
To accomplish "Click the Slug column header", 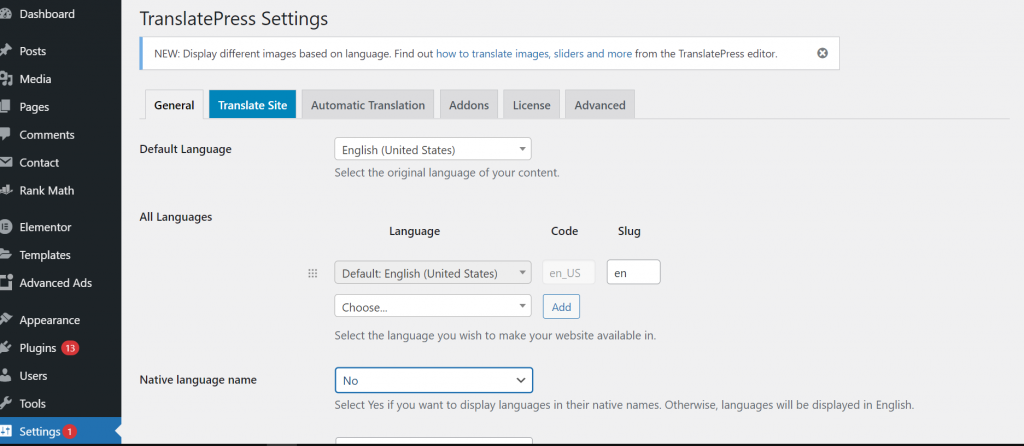I will (x=629, y=231).
